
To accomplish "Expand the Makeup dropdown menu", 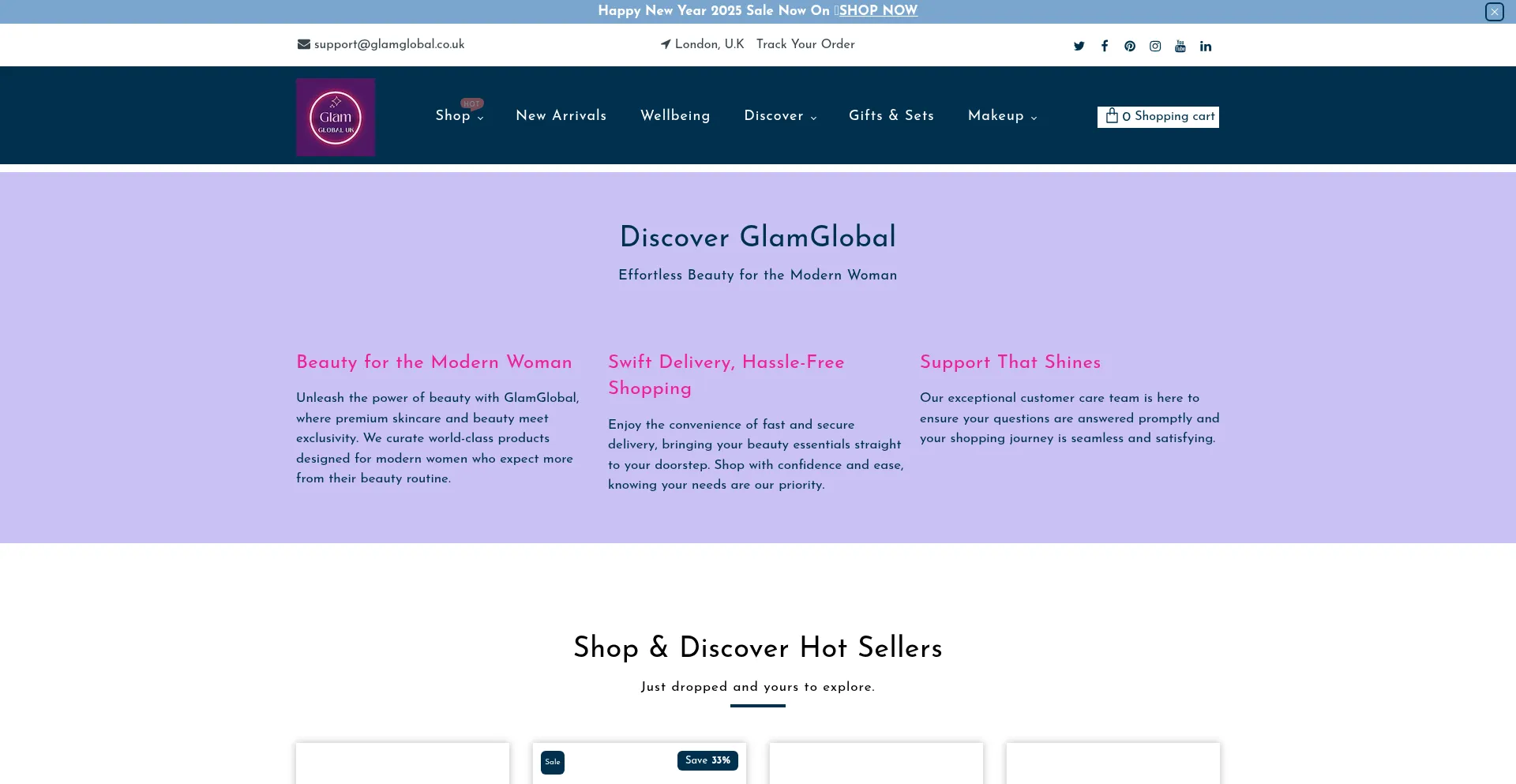I will 1002,116.
